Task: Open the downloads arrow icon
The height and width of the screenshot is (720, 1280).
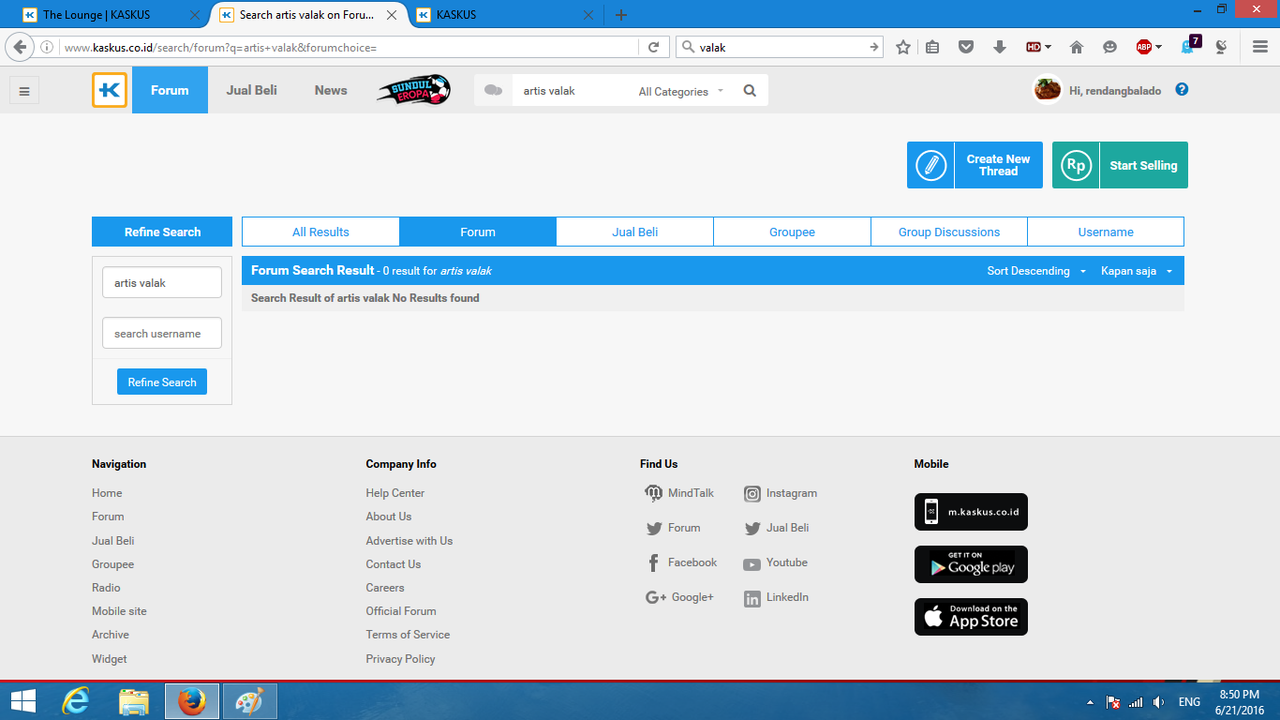Action: [999, 47]
